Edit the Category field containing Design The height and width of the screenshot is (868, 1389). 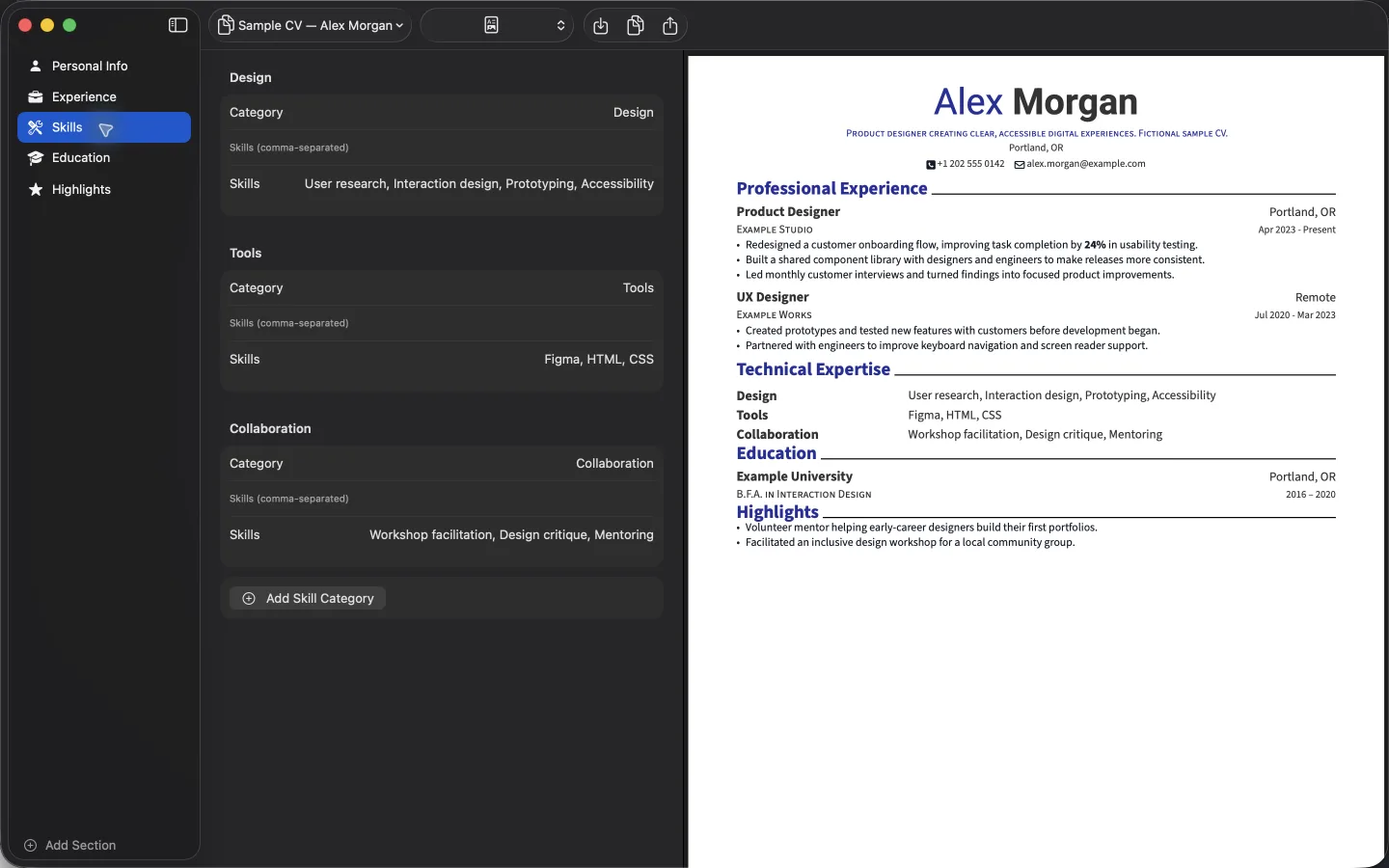pyautogui.click(x=442, y=112)
